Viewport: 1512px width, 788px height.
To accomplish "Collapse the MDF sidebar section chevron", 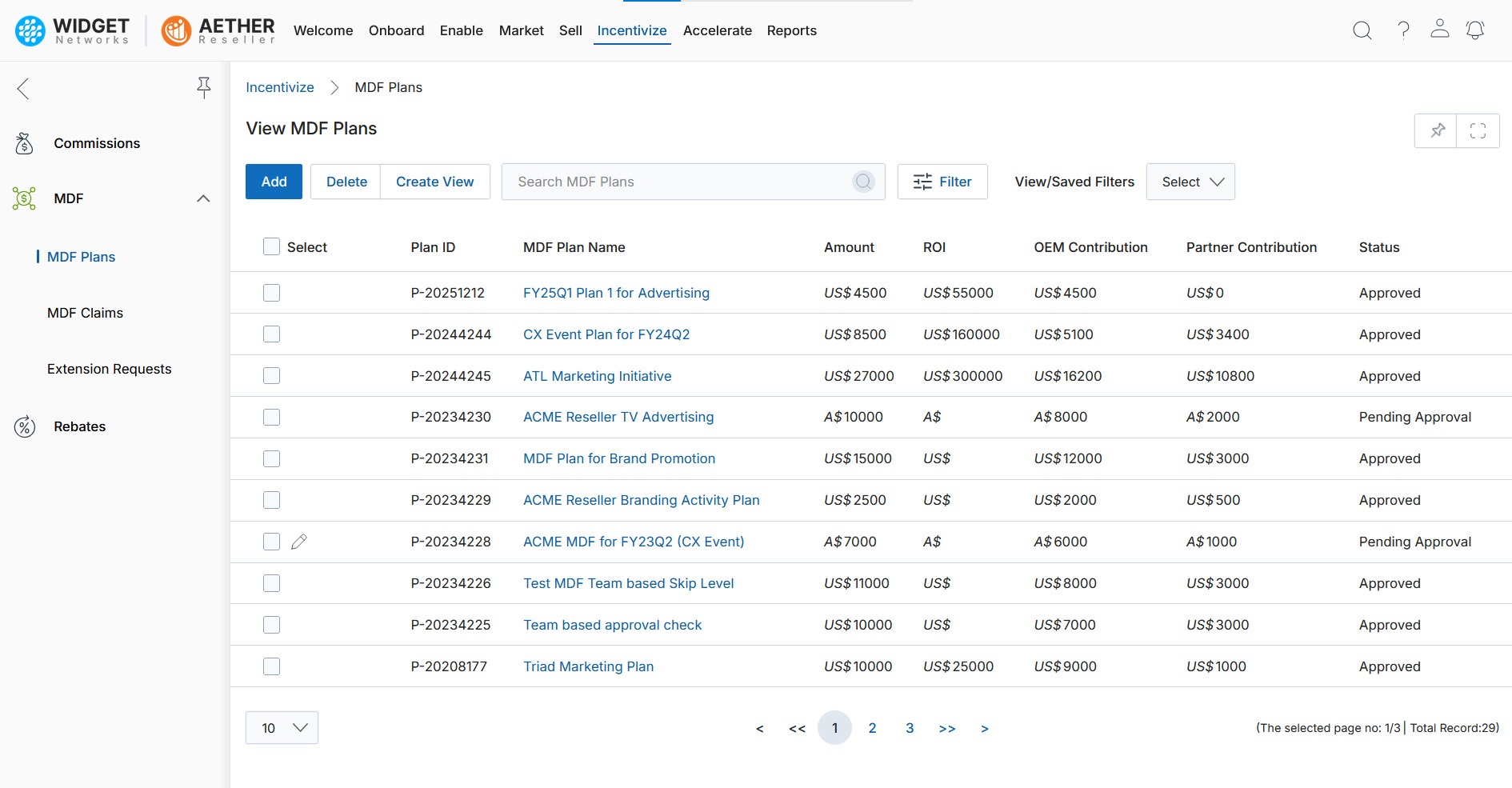I will coord(203,198).
